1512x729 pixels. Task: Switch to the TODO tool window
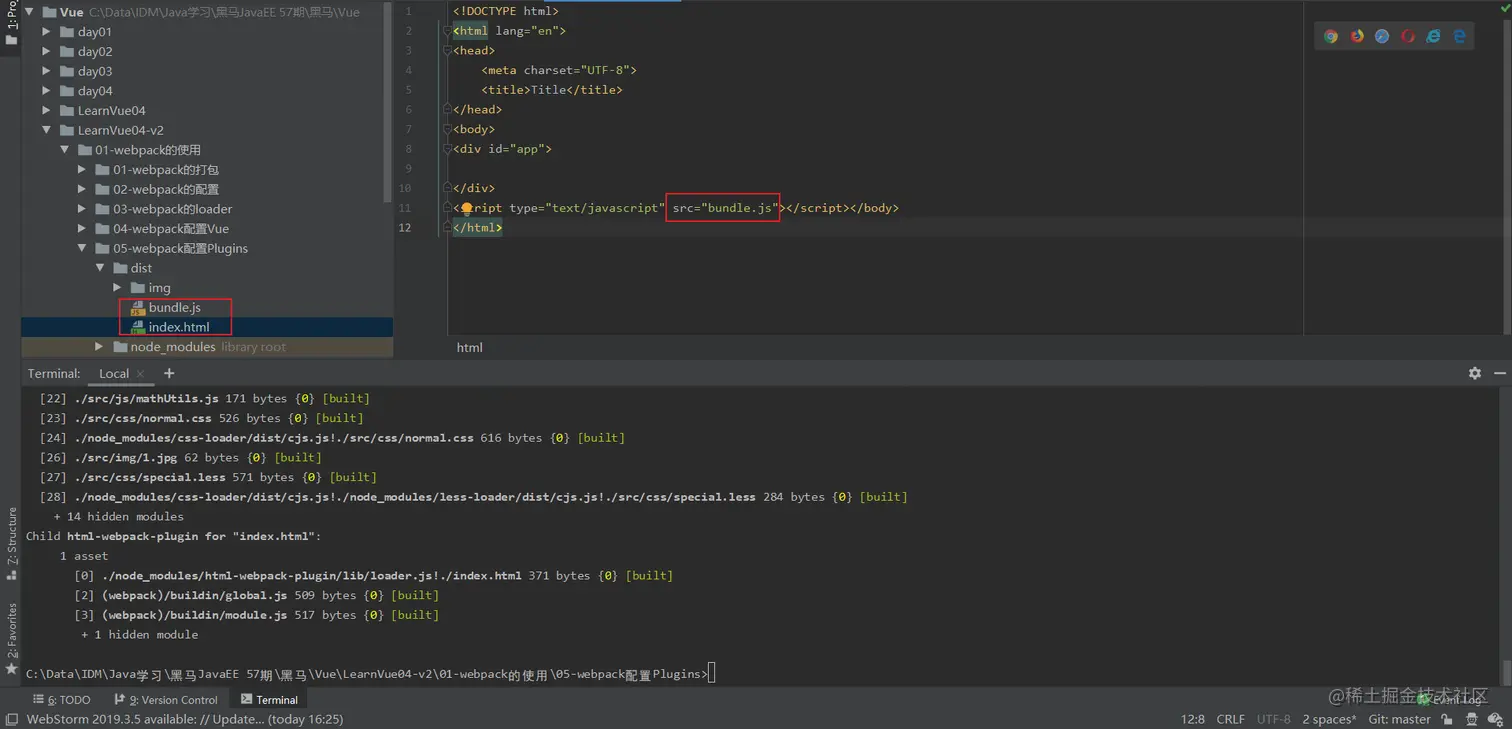coord(61,700)
